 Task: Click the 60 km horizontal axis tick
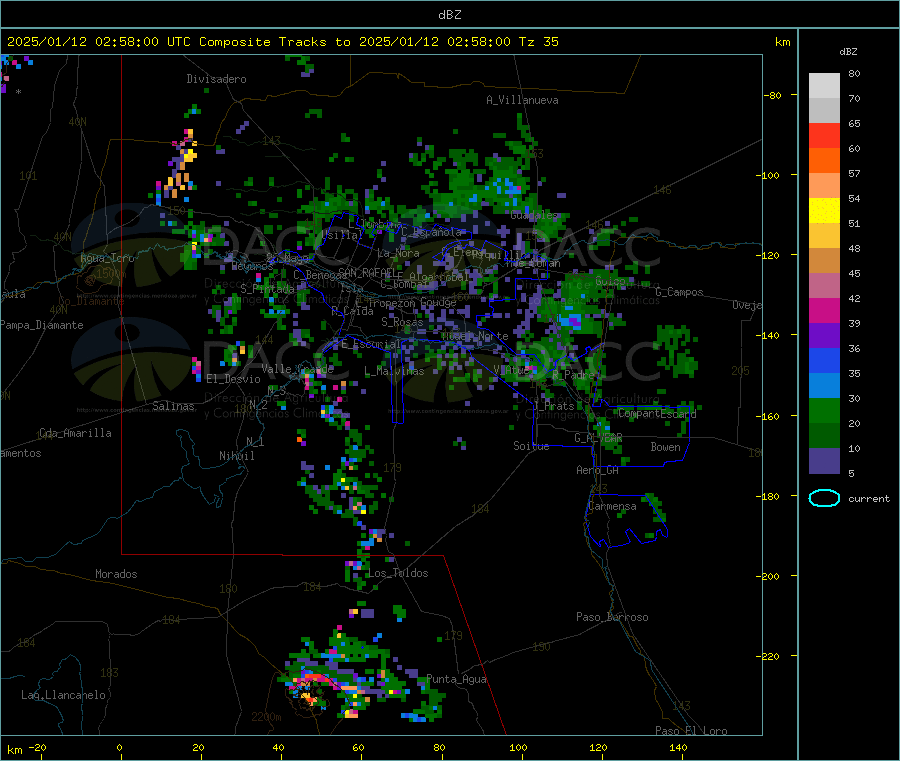(358, 747)
